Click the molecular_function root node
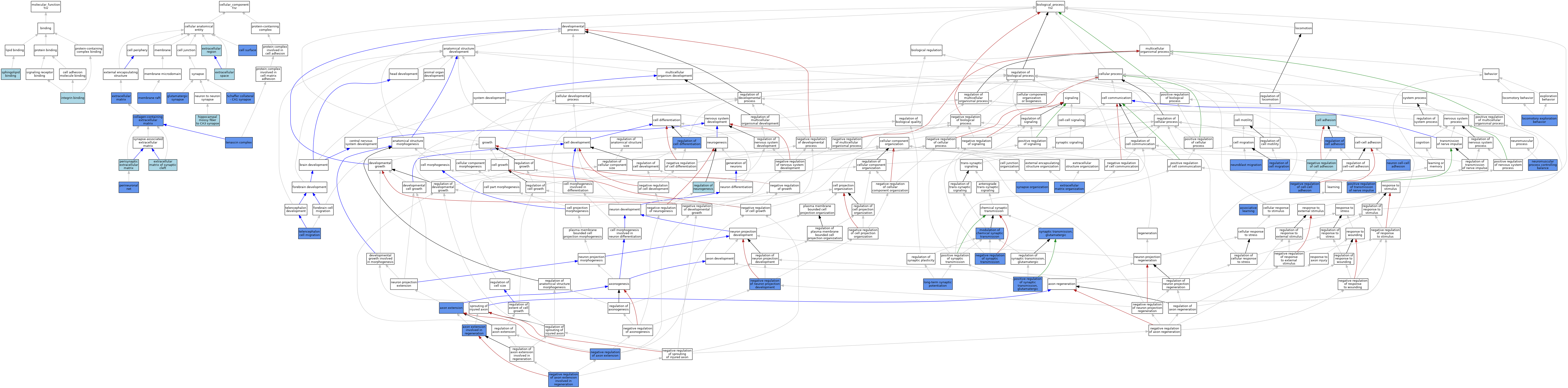 click(x=46, y=7)
